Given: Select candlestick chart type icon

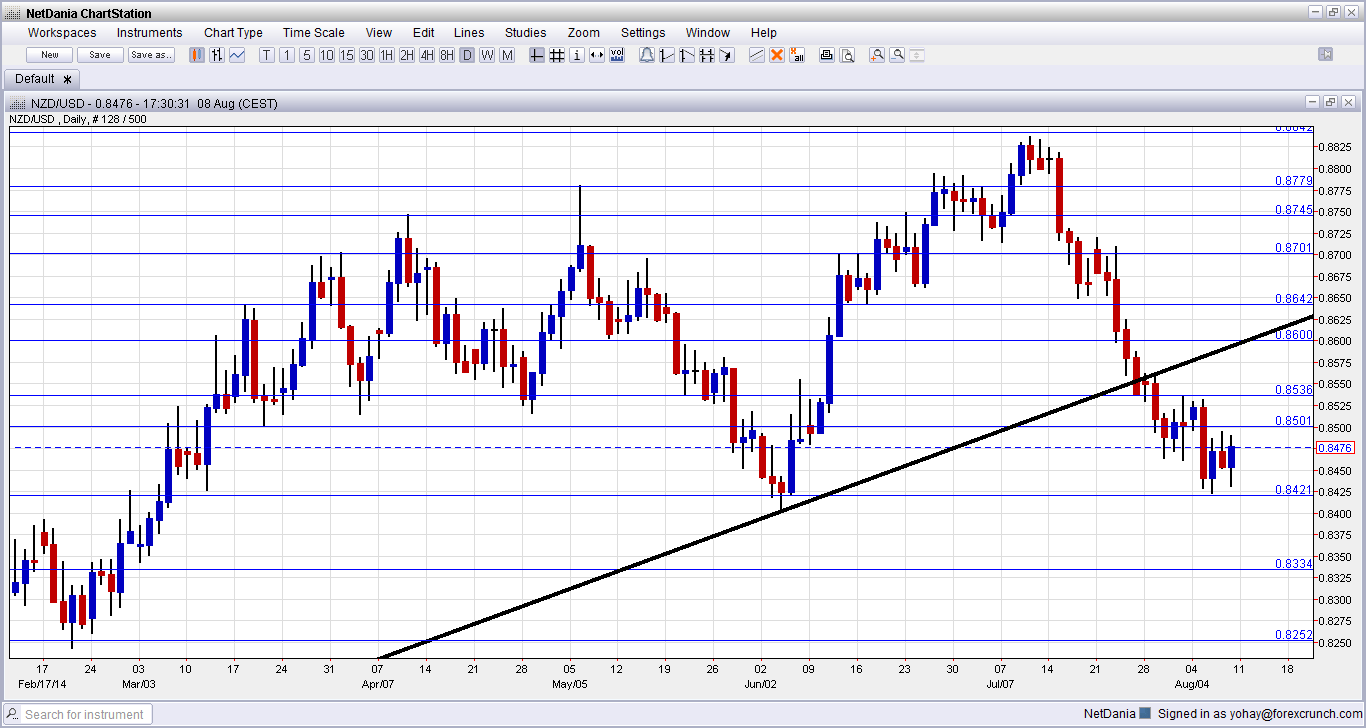Looking at the screenshot, I should tap(197, 55).
